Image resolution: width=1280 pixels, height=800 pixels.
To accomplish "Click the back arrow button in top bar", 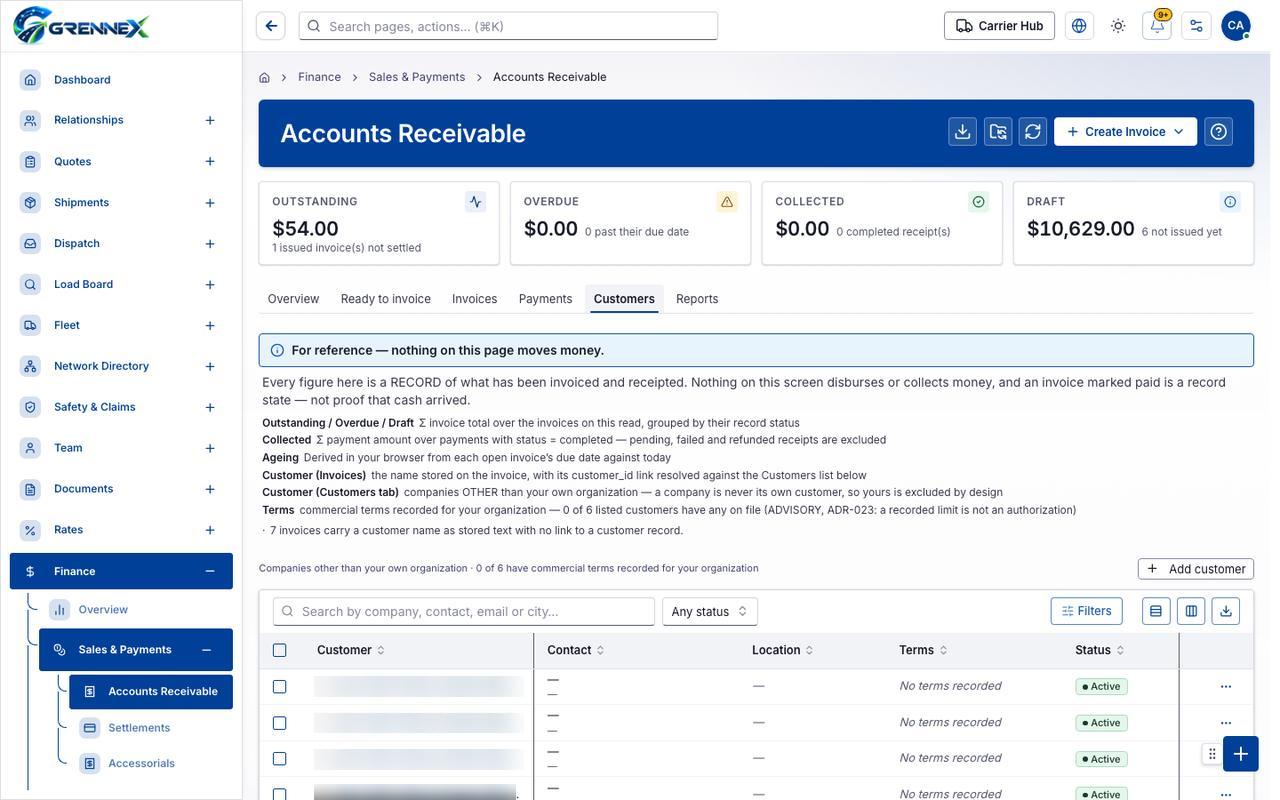I will pyautogui.click(x=271, y=26).
